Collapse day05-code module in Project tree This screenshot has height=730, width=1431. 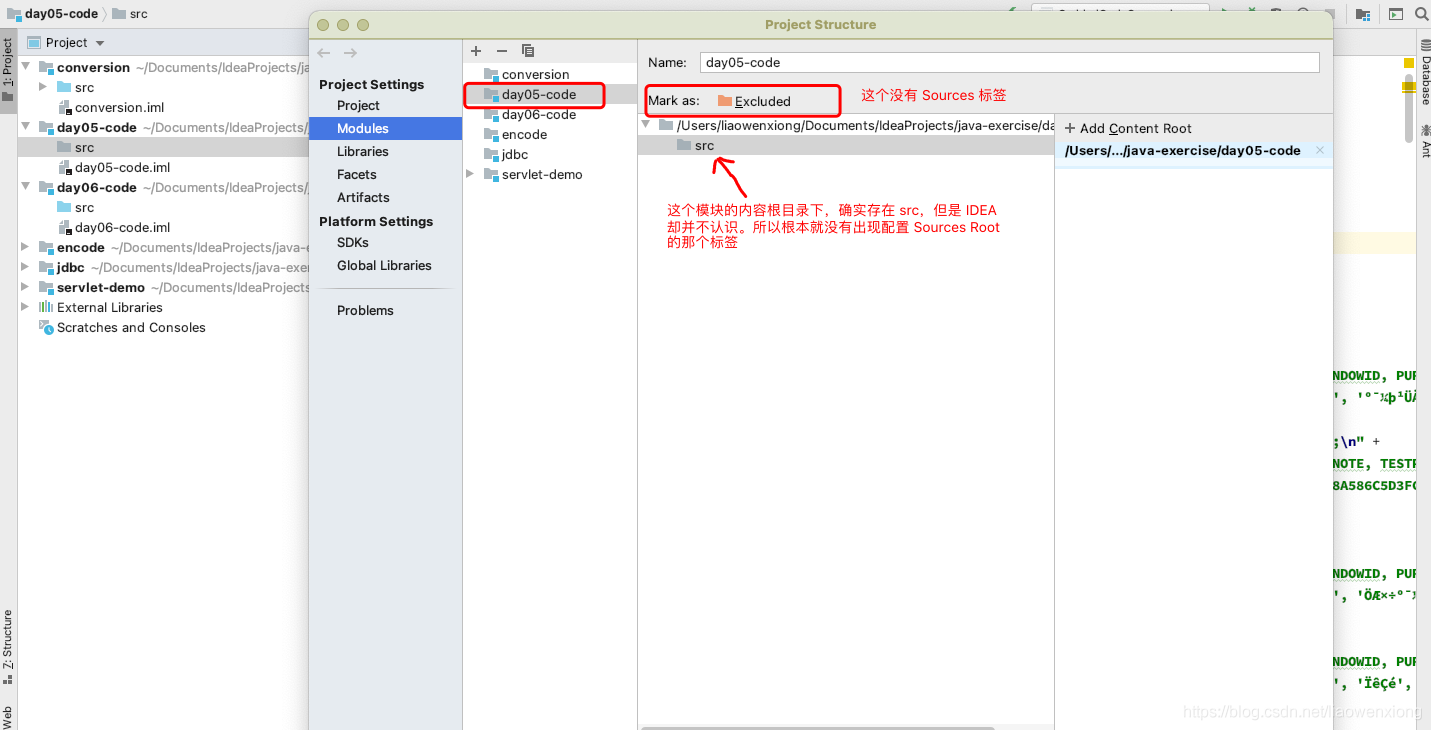click(x=26, y=127)
